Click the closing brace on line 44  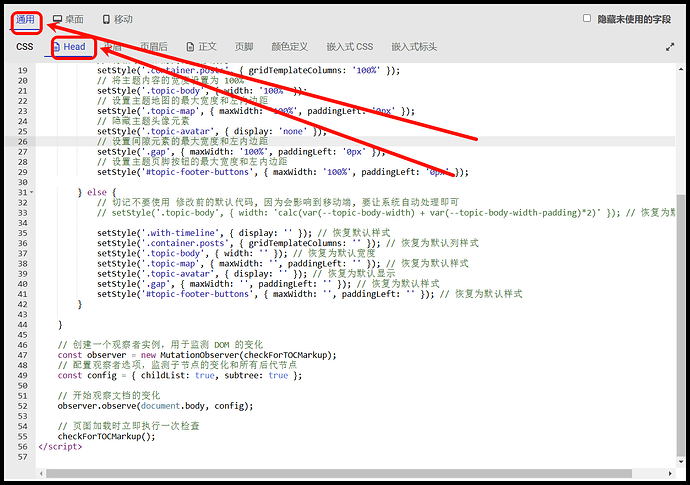[60, 325]
